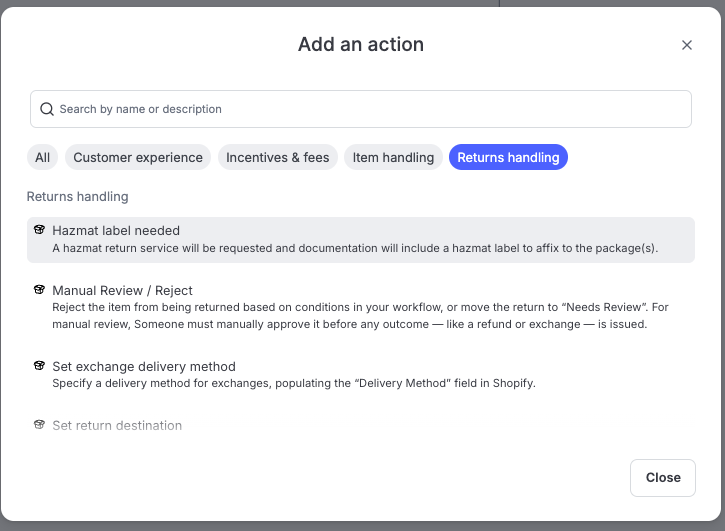Select the Set return destination action
The width and height of the screenshot is (725, 531).
117,425
